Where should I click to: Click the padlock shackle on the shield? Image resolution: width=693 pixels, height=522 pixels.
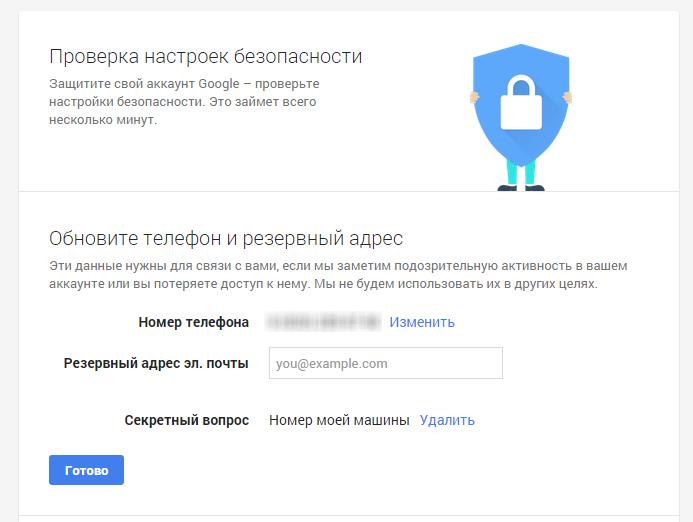(x=521, y=85)
